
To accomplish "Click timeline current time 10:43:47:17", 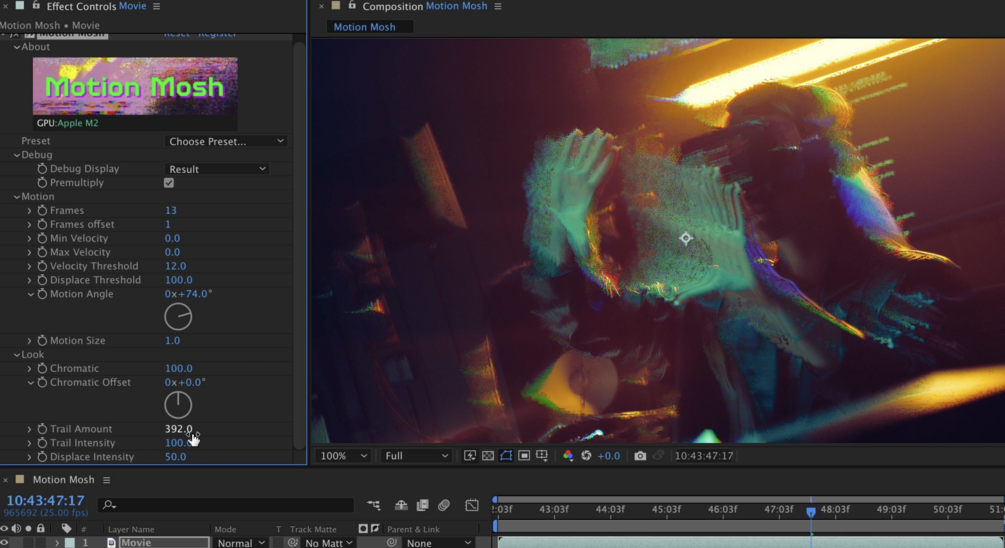I will 46,501.
